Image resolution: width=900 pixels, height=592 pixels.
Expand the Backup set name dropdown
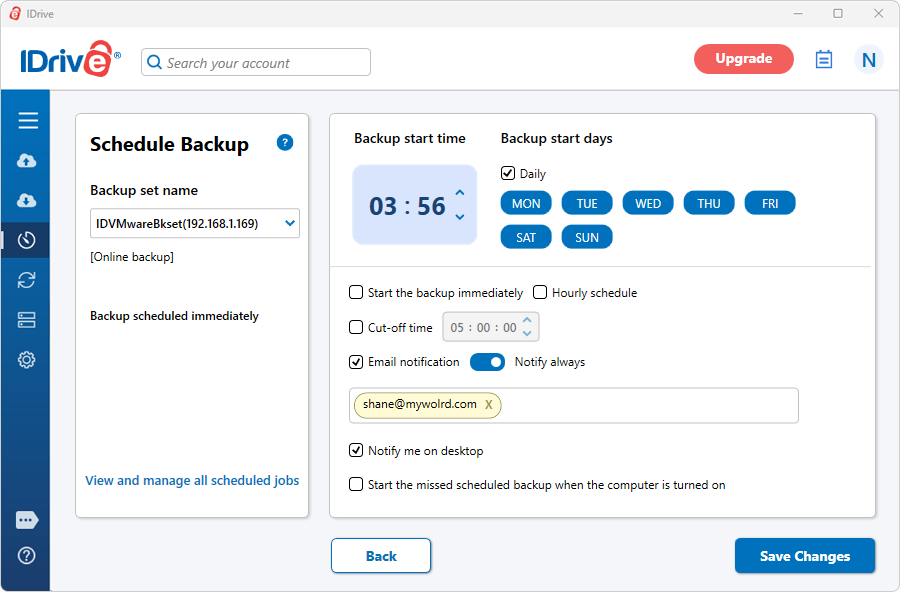pyautogui.click(x=289, y=224)
